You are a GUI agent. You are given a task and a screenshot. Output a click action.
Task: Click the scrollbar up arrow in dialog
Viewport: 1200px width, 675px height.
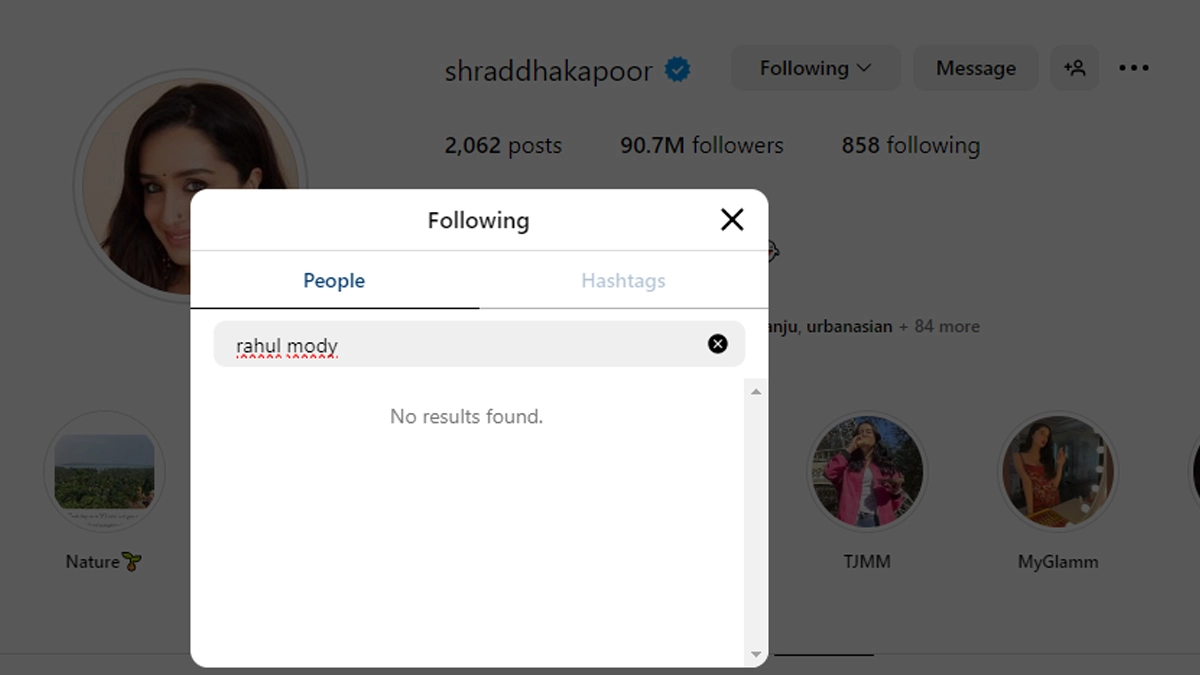[x=756, y=391]
